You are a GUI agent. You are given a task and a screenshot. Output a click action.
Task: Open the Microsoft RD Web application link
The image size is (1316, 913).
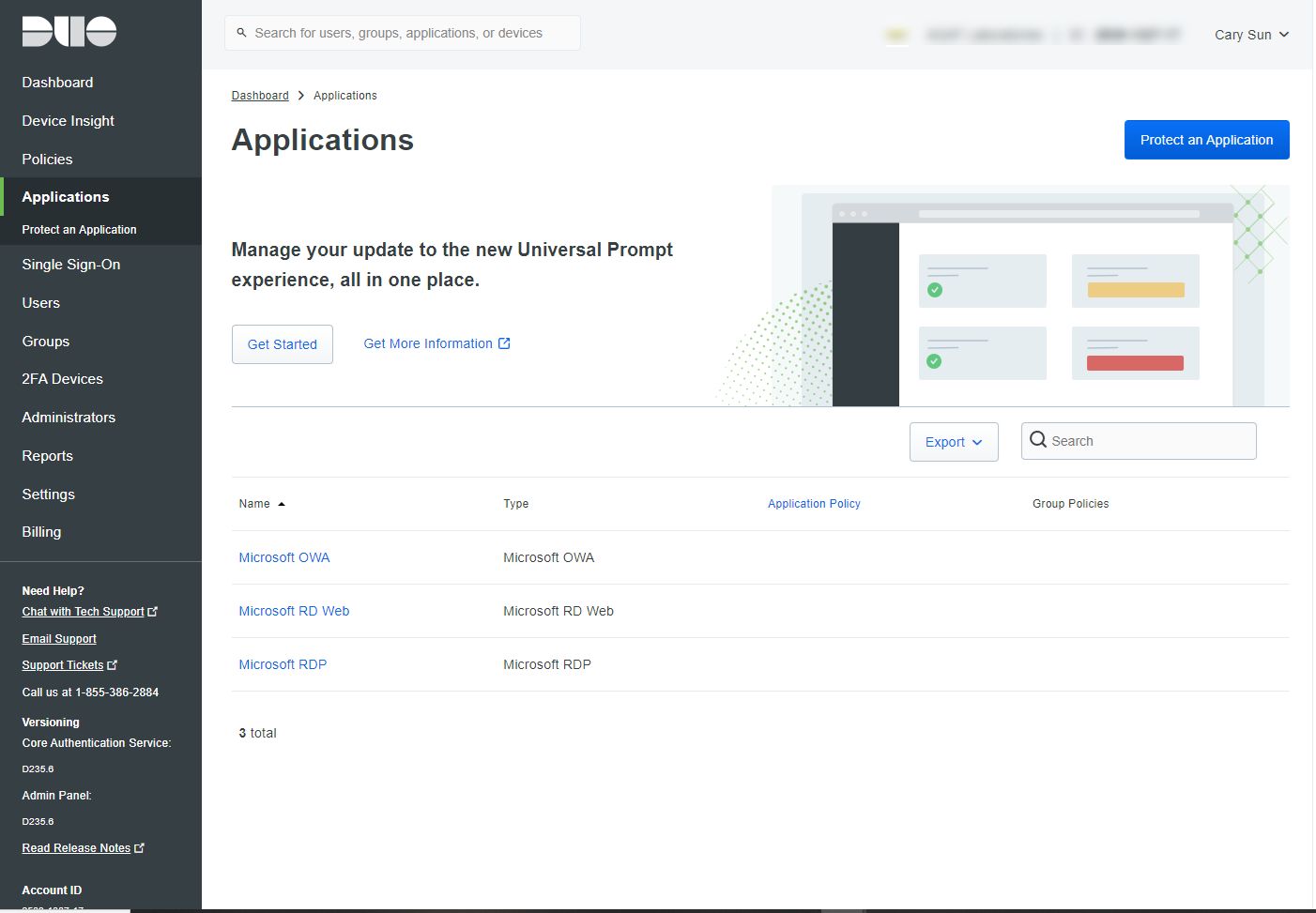point(294,611)
